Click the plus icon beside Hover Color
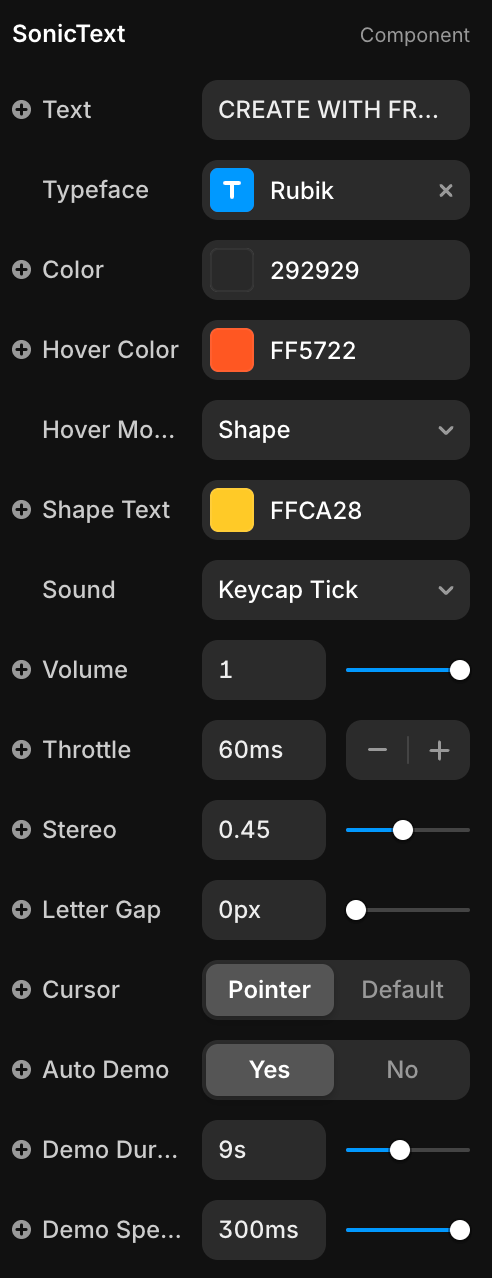 tap(21, 350)
